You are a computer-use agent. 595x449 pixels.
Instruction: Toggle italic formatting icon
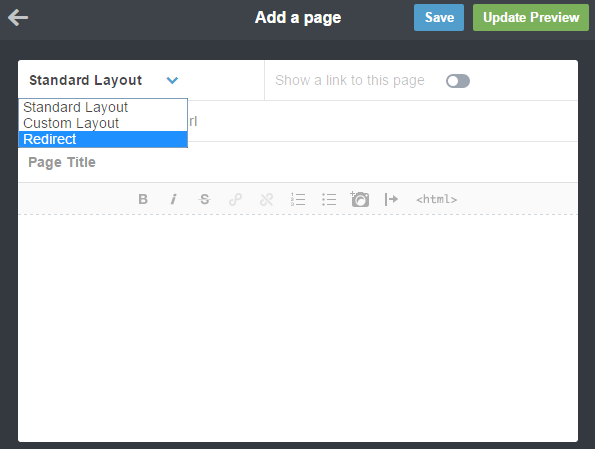pos(173,199)
